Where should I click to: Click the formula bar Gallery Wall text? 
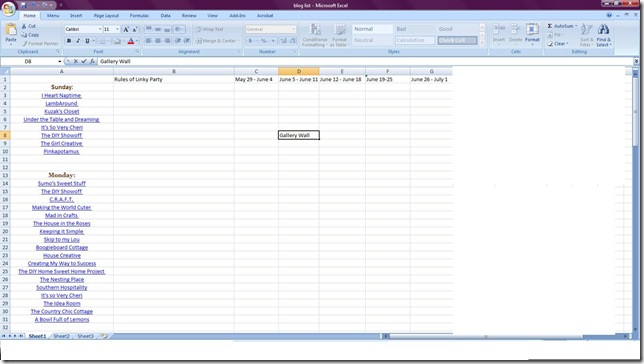[115, 61]
